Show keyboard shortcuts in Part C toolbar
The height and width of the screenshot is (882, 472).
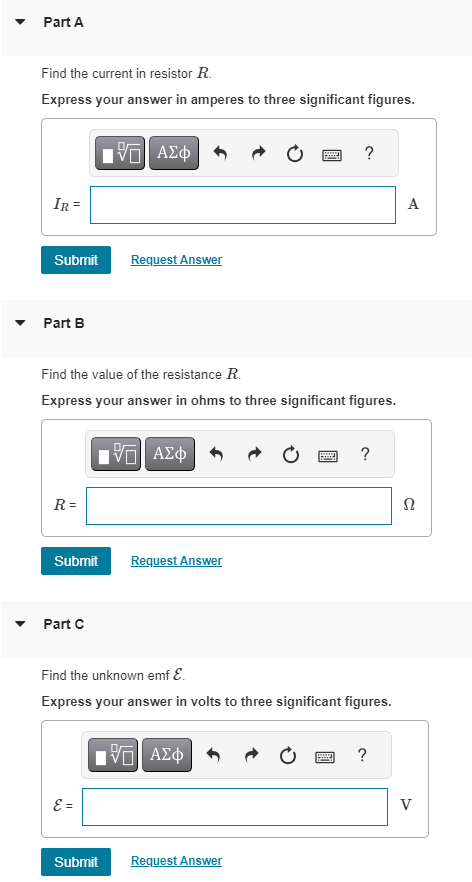pos(325,755)
